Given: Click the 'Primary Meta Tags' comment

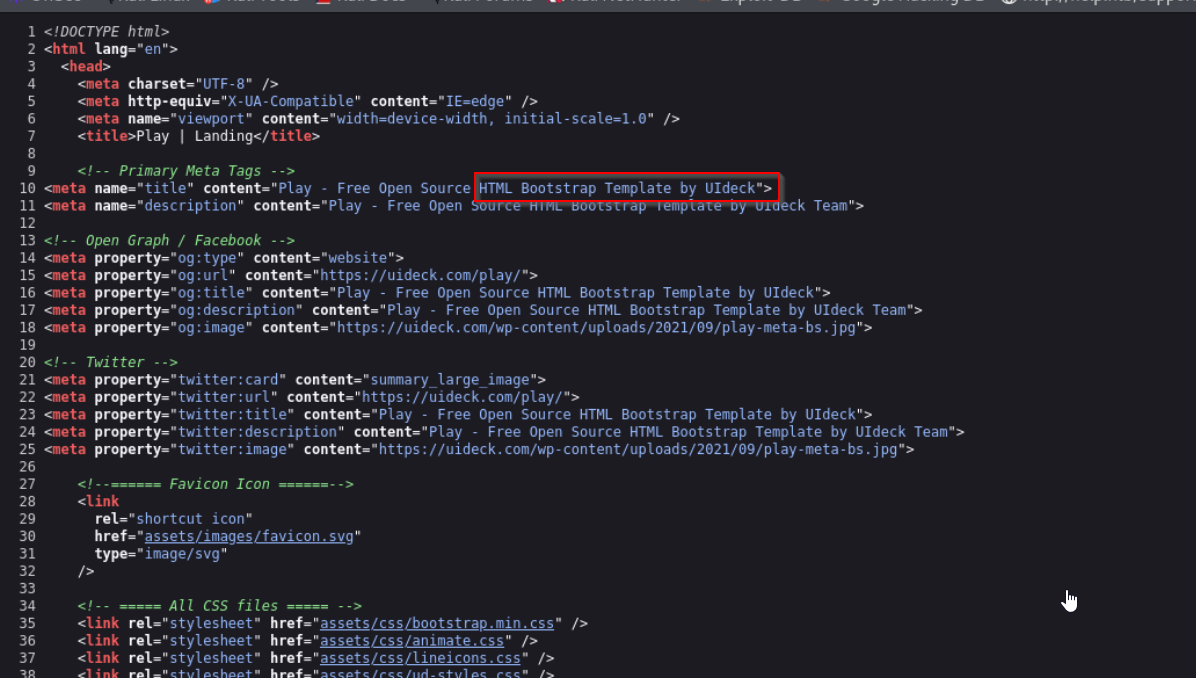Looking at the screenshot, I should (x=186, y=171).
